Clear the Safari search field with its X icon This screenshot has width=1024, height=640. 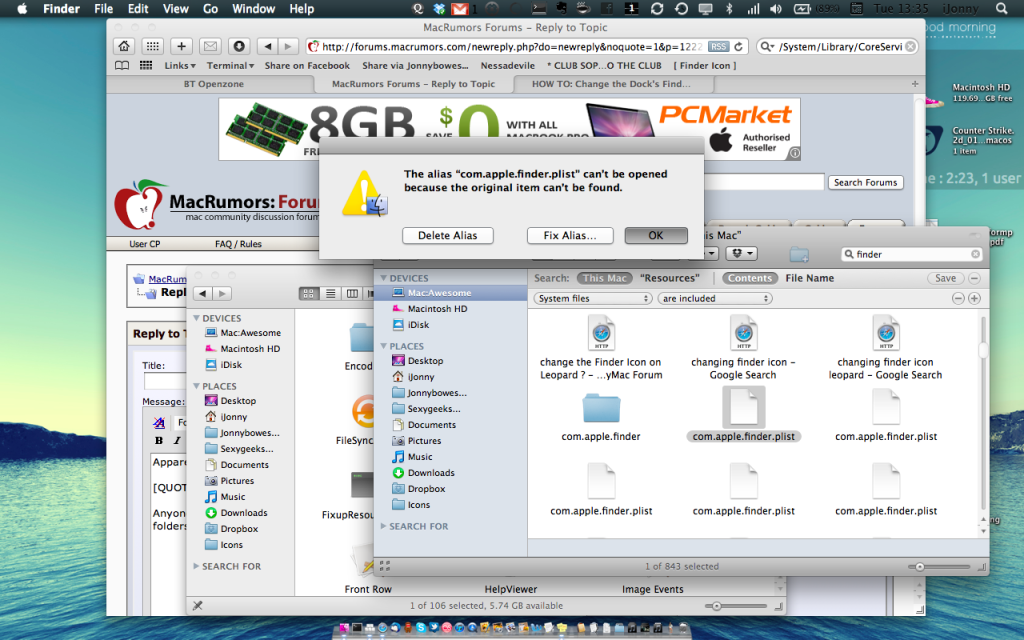pyautogui.click(x=910, y=46)
